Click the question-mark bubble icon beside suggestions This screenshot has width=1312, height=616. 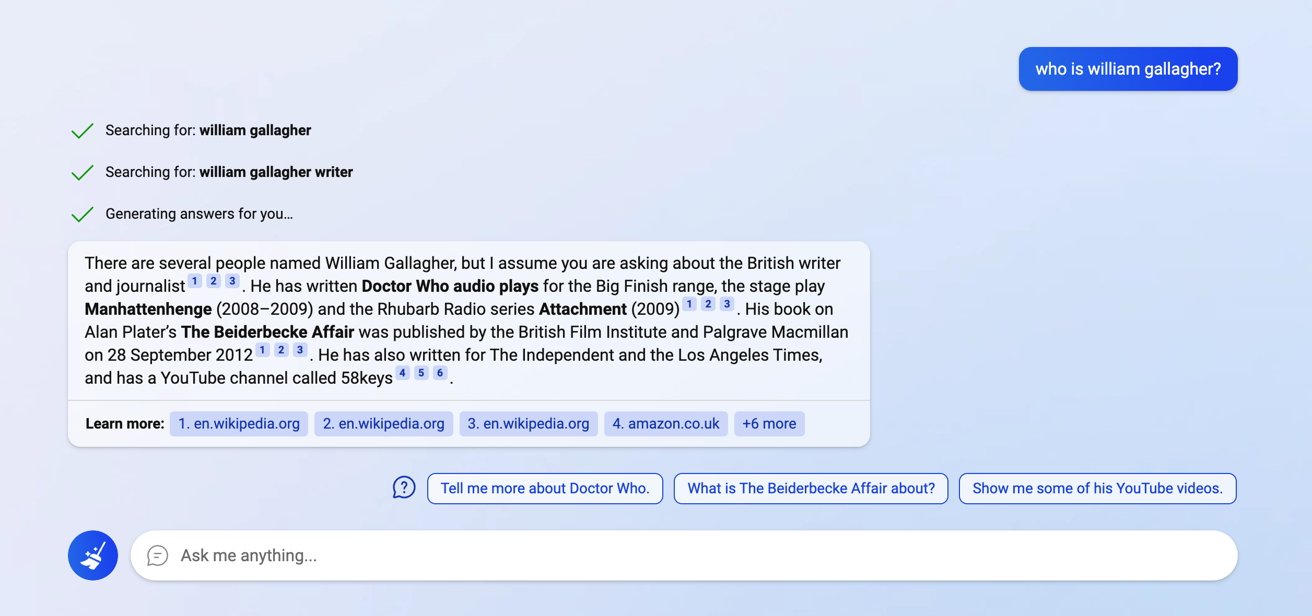point(404,488)
